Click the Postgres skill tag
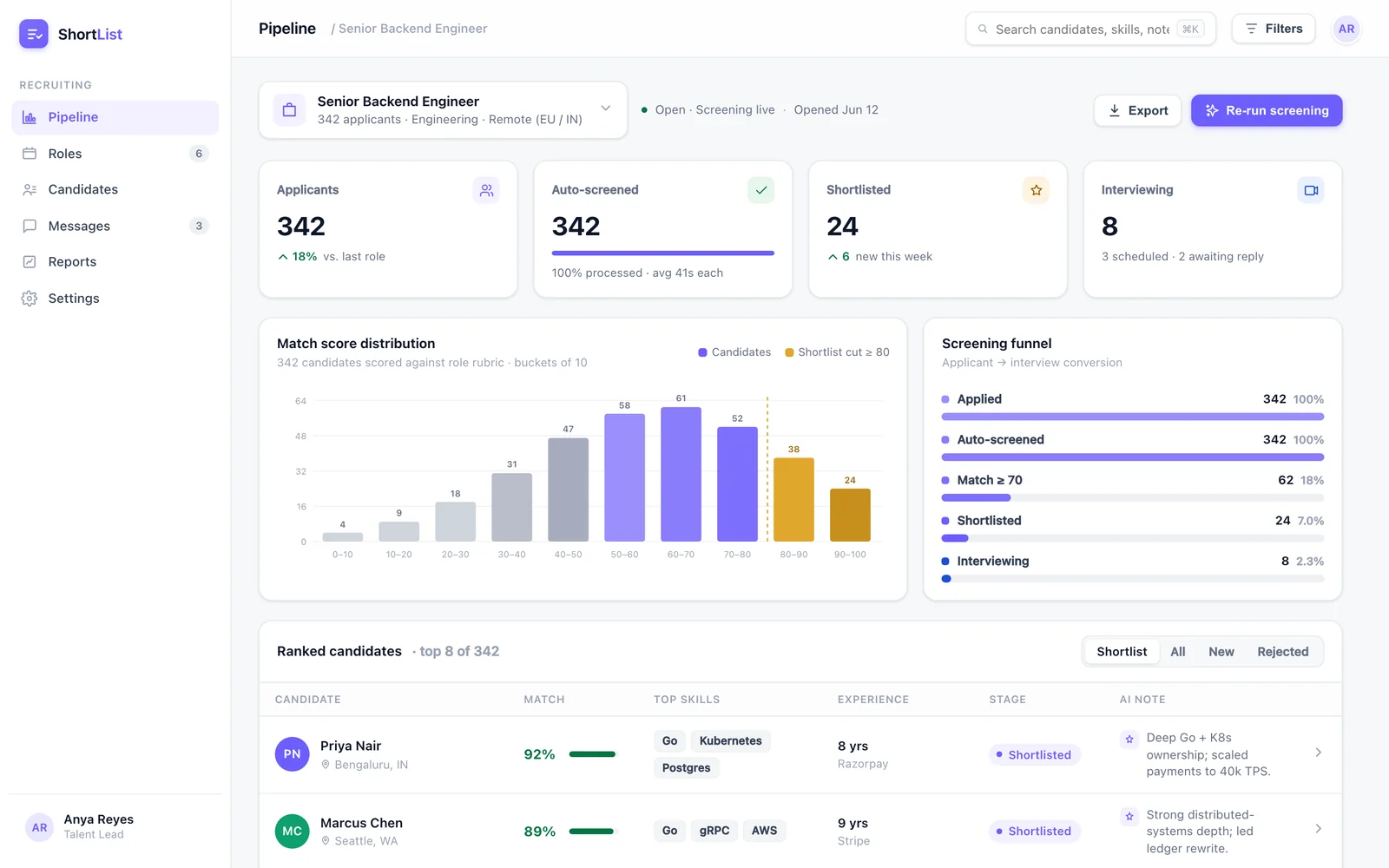This screenshot has width=1389, height=868. [686, 768]
